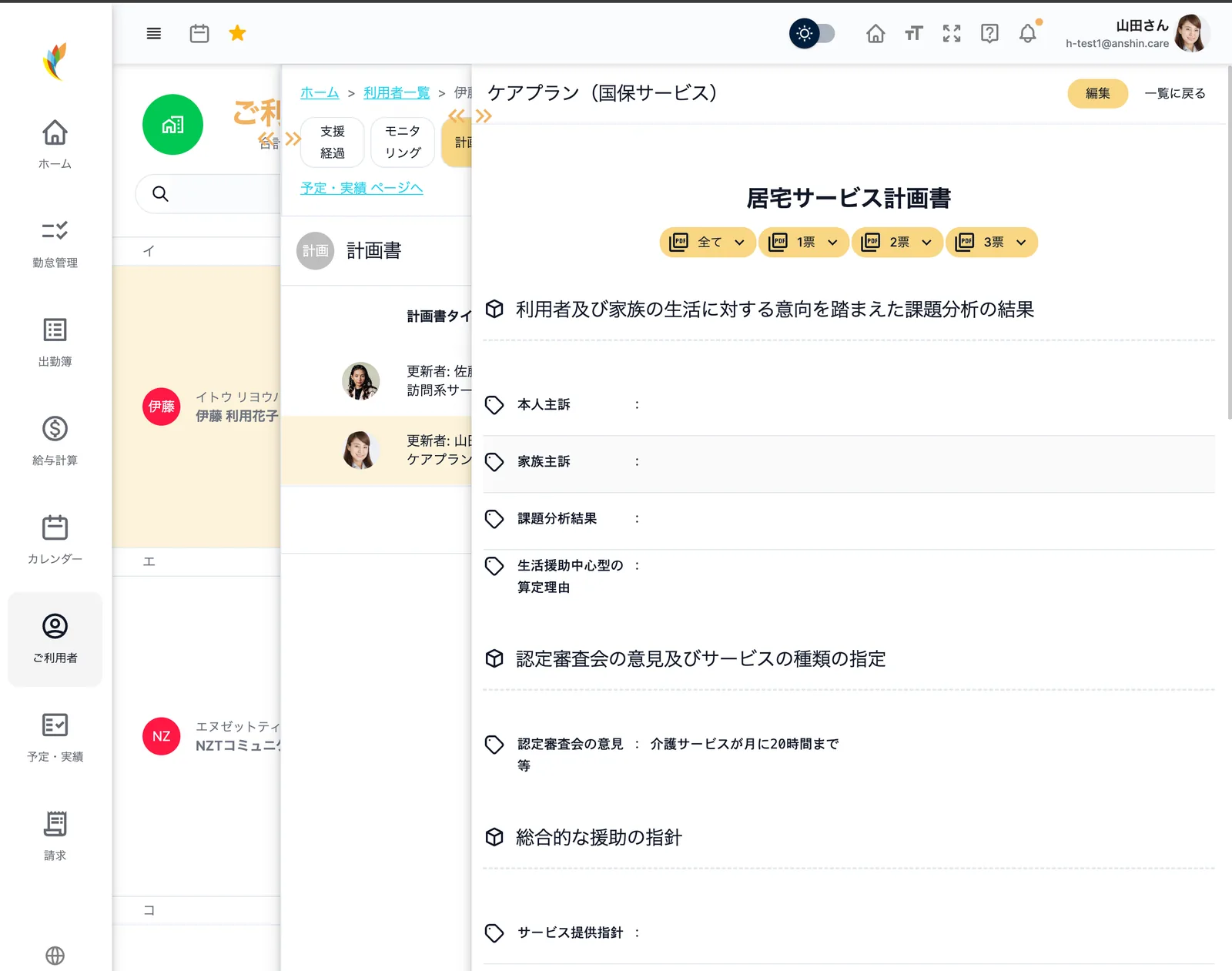
Task: Open 勤怠管理 in the sidebar
Action: click(55, 243)
